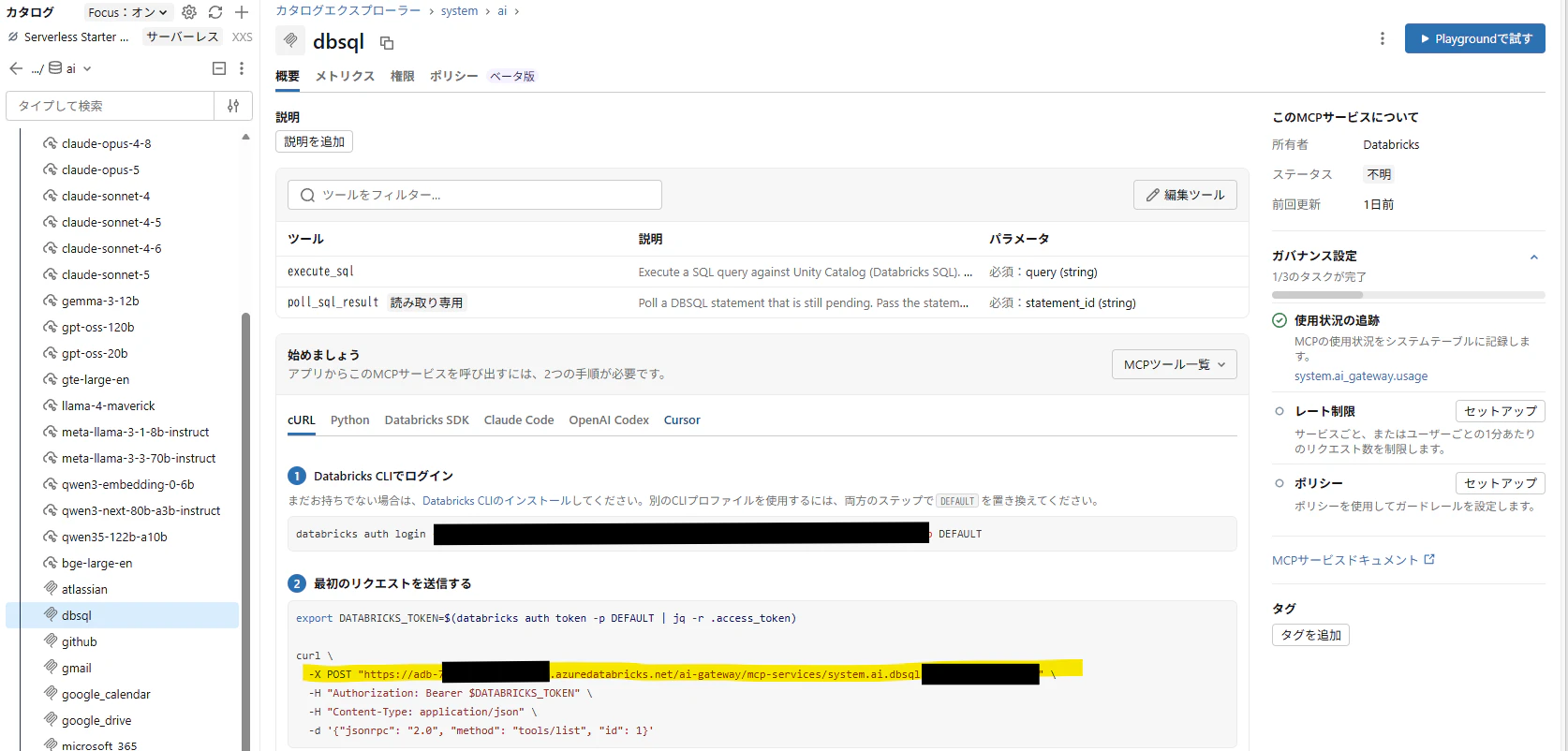The image size is (1568, 751).
Task: Select gte-large-en in the catalog tree
Action: click(x=96, y=379)
